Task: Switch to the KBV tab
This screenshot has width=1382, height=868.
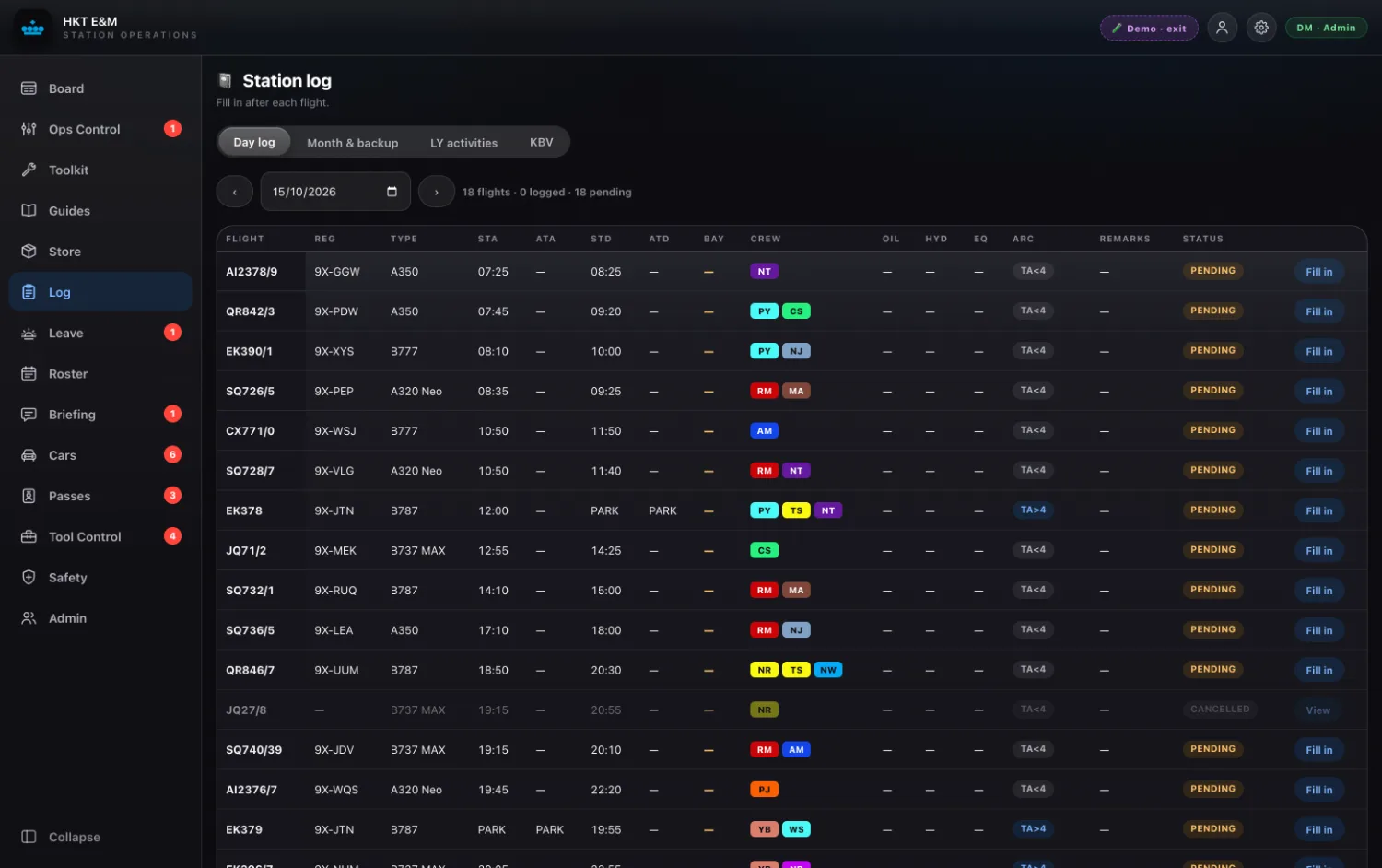Action: [542, 142]
